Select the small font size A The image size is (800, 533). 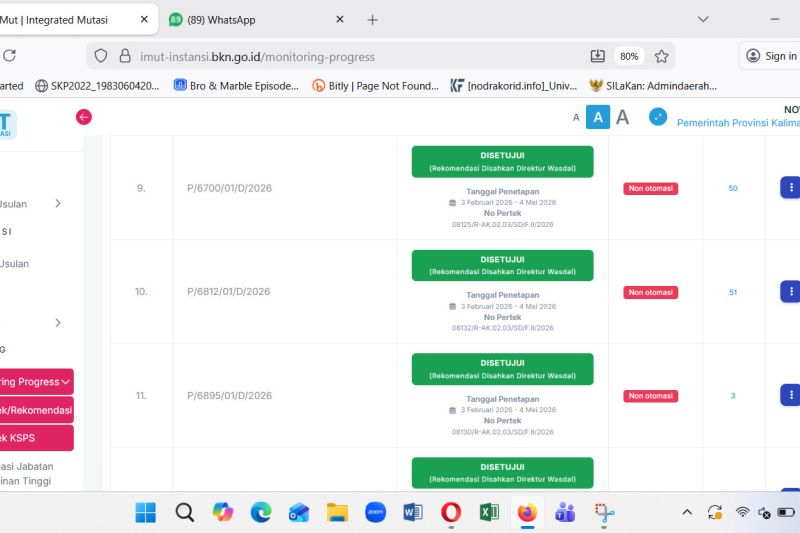(x=576, y=118)
